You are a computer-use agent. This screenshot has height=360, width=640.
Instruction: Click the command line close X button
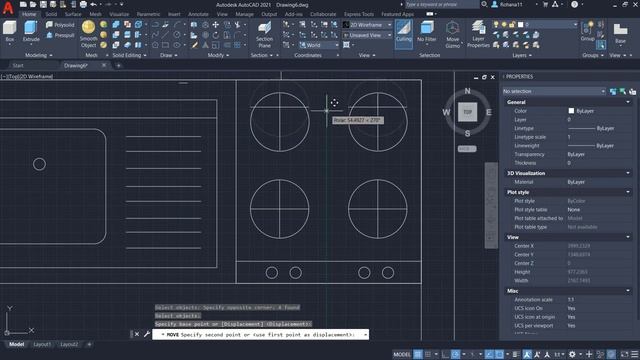coord(137,334)
